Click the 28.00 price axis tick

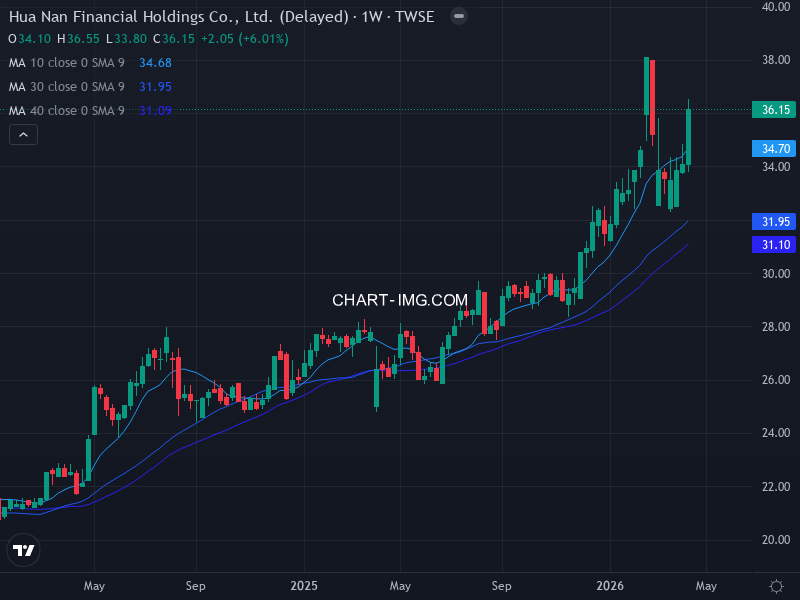tap(776, 327)
